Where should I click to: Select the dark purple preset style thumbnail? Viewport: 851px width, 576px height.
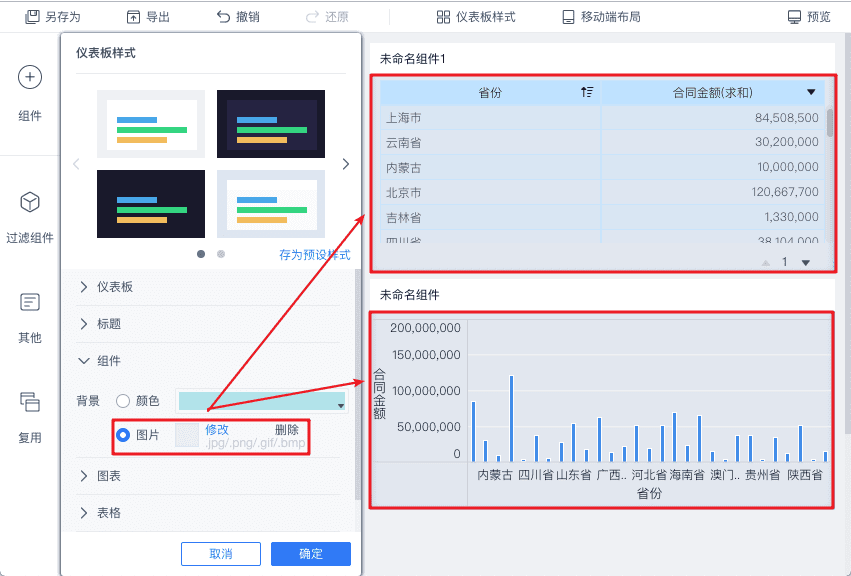click(271, 124)
